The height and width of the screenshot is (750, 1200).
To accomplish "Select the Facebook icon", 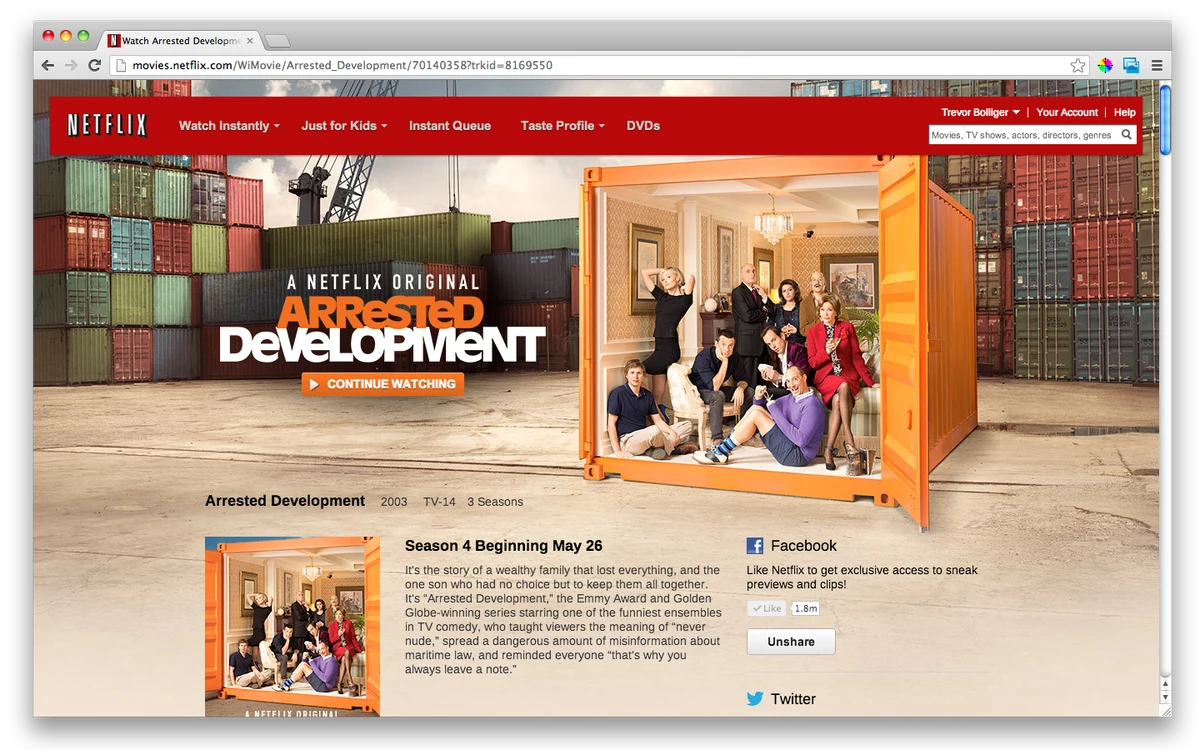I will click(754, 545).
